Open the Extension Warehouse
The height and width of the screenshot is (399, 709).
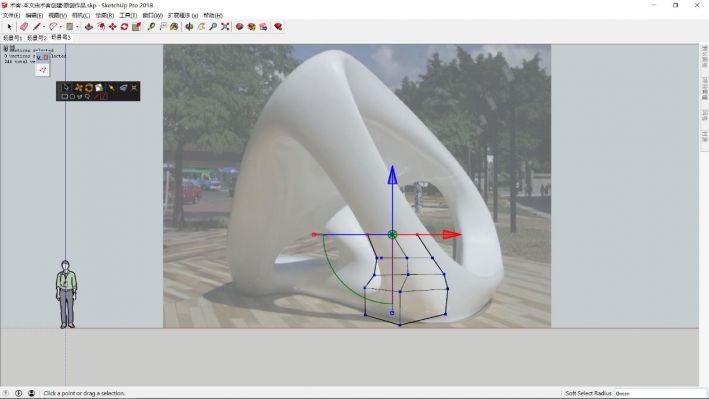click(251, 27)
